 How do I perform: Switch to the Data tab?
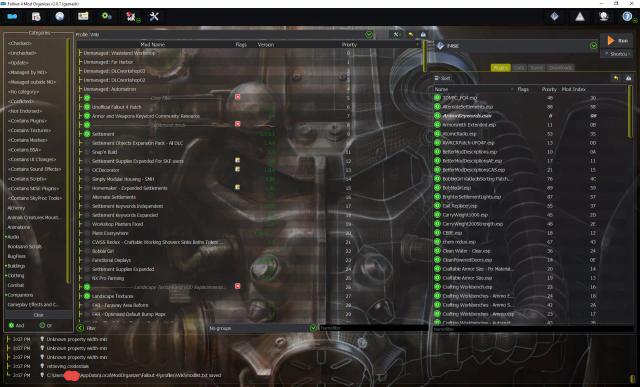[519, 68]
